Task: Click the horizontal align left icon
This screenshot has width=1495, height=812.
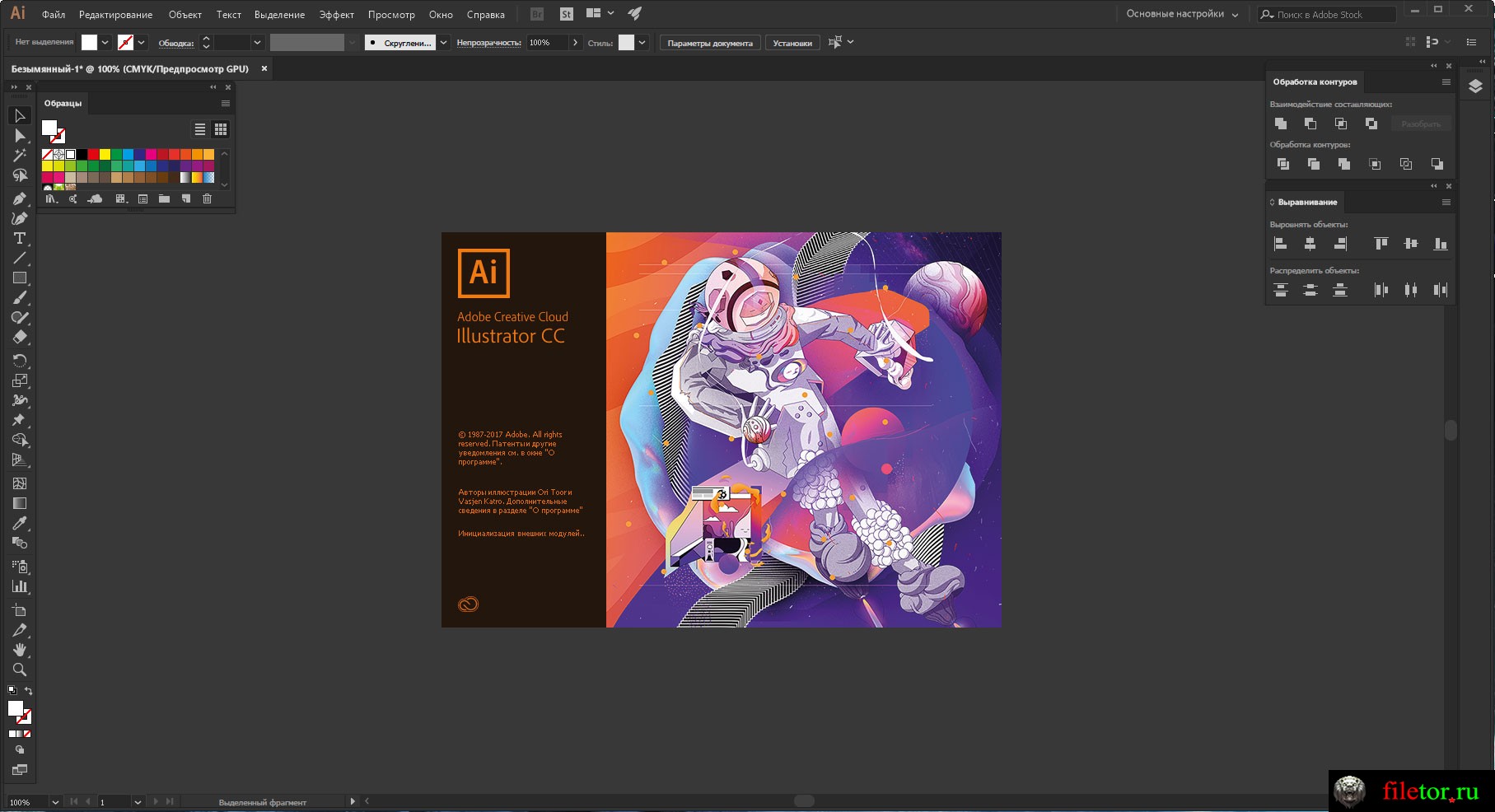Action: (1281, 244)
